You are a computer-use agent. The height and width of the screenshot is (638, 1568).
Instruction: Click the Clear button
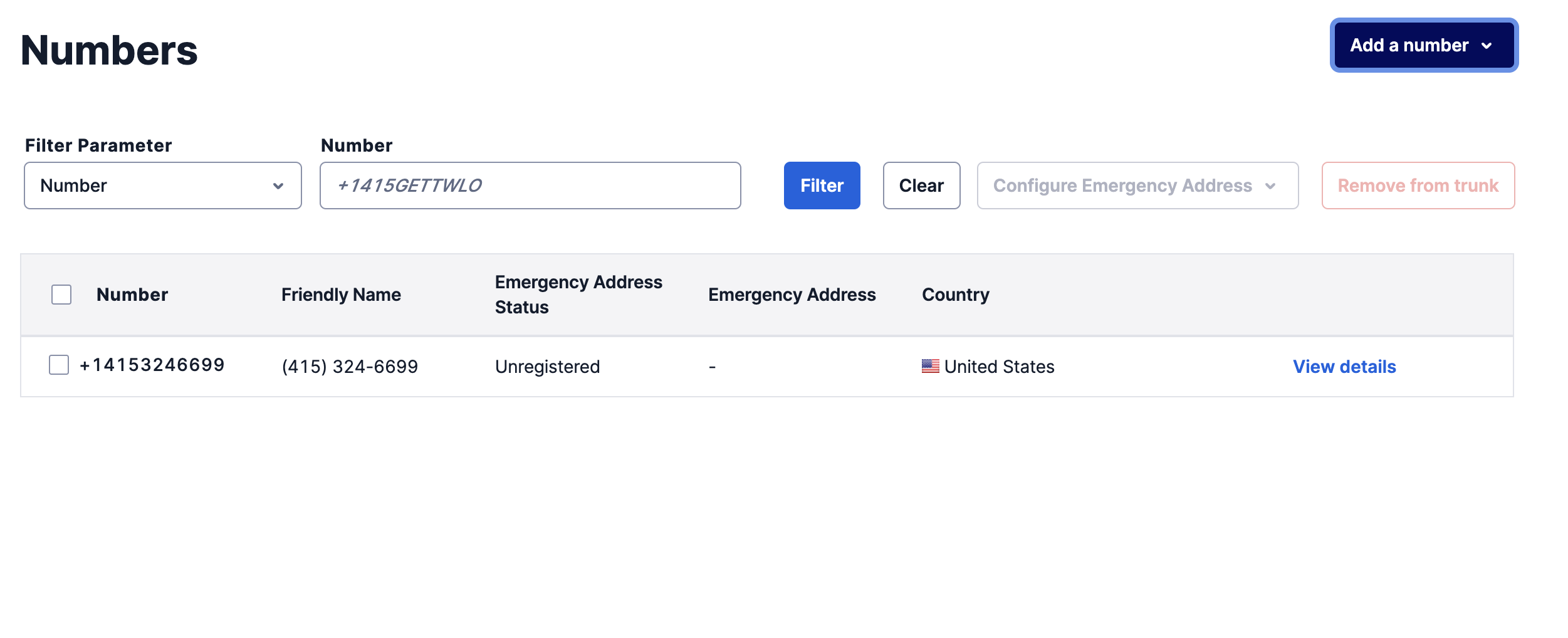pyautogui.click(x=921, y=186)
